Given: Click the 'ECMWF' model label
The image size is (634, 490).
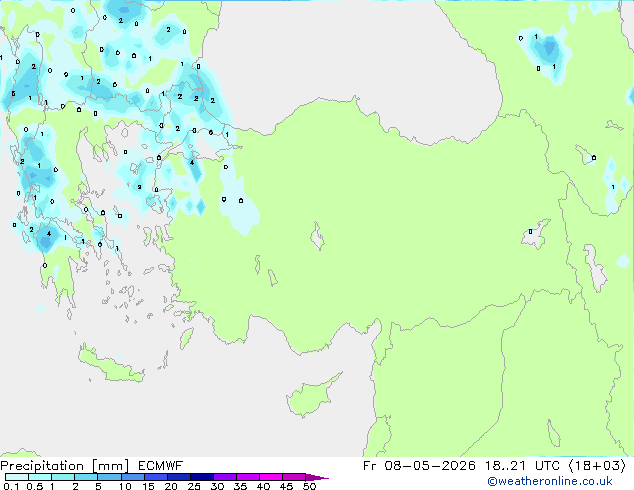Looking at the screenshot, I should (x=161, y=466).
